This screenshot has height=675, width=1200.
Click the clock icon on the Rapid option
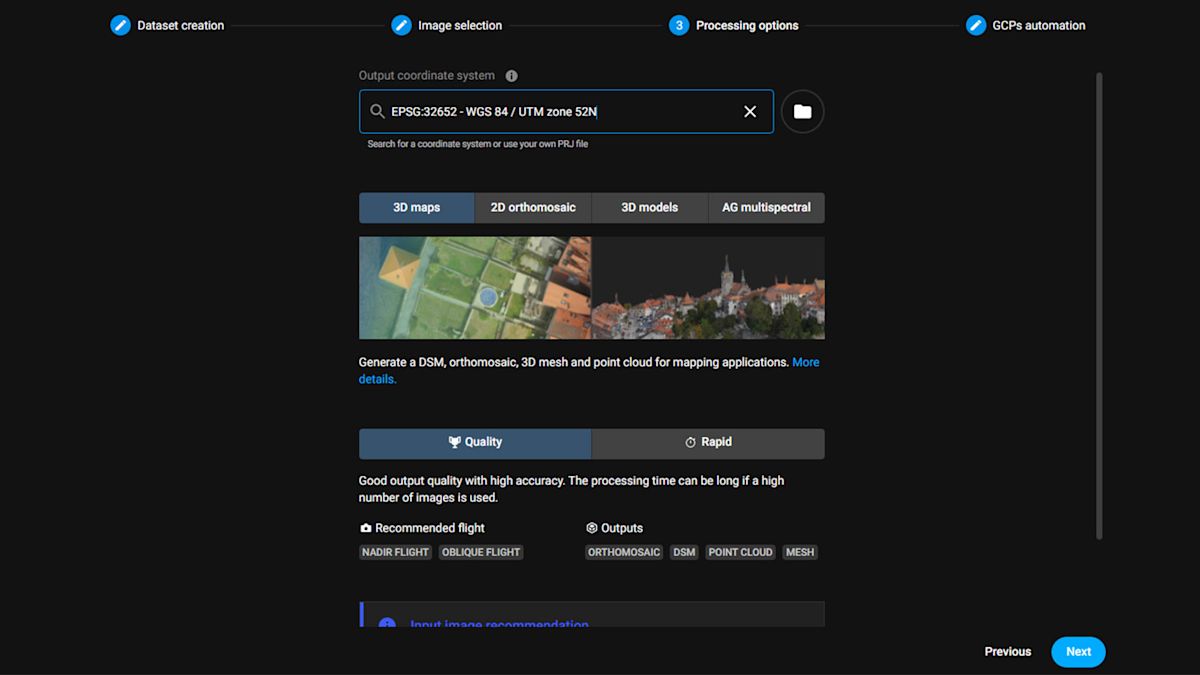coord(690,441)
